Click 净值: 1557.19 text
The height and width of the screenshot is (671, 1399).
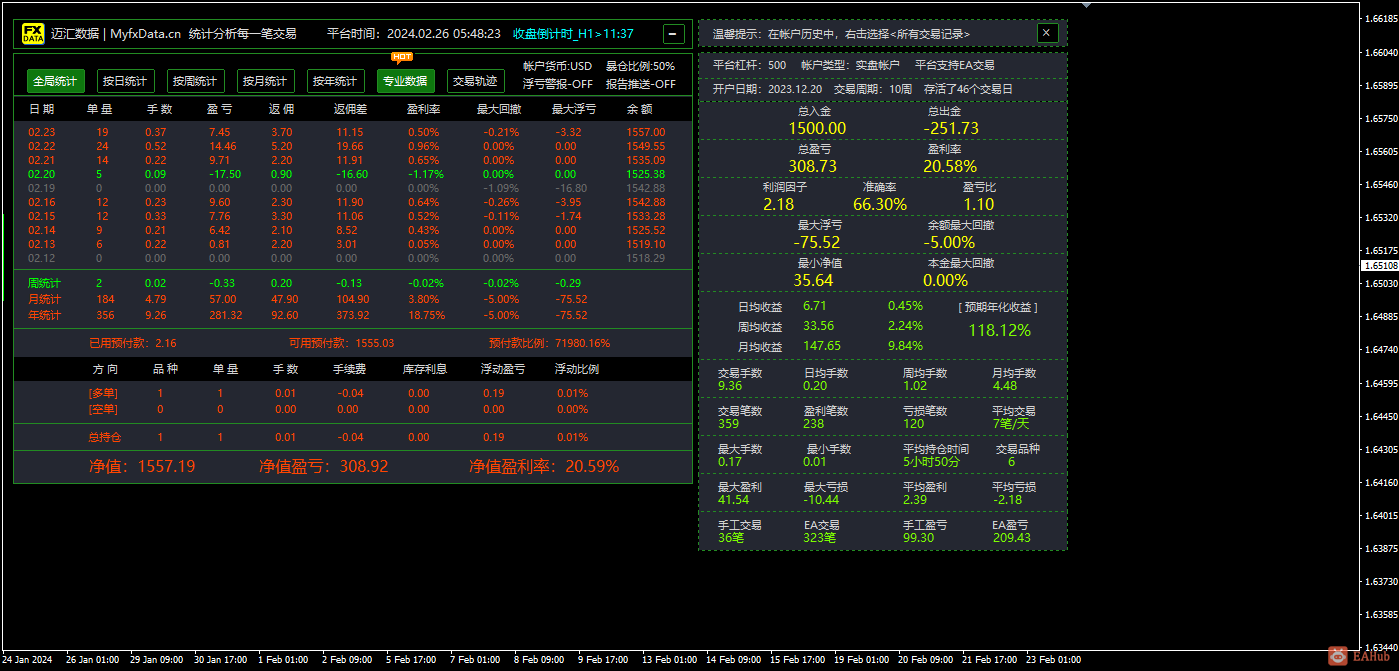pyautogui.click(x=142, y=467)
